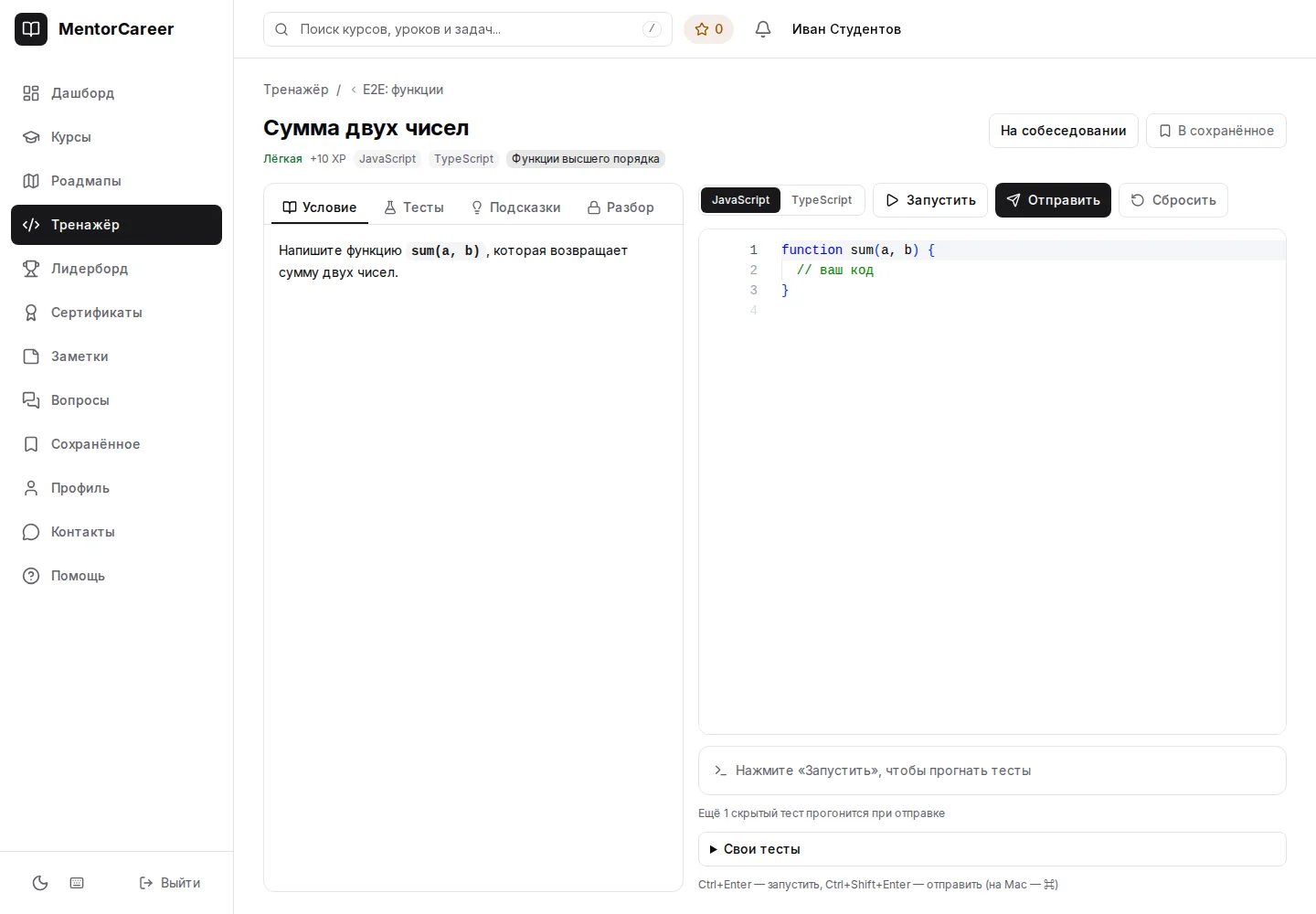Open user menu Иван Студентов
The height and width of the screenshot is (914, 1316).
coord(846,29)
